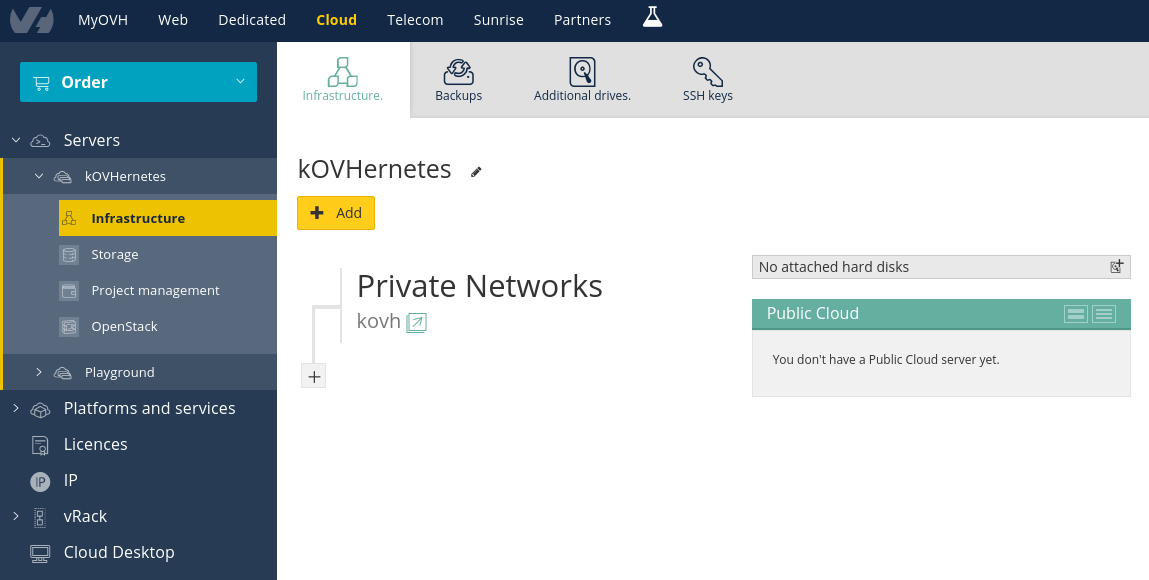Click 'You don't have a Public Cloud server yet.'
The height and width of the screenshot is (580, 1149).
click(x=886, y=360)
